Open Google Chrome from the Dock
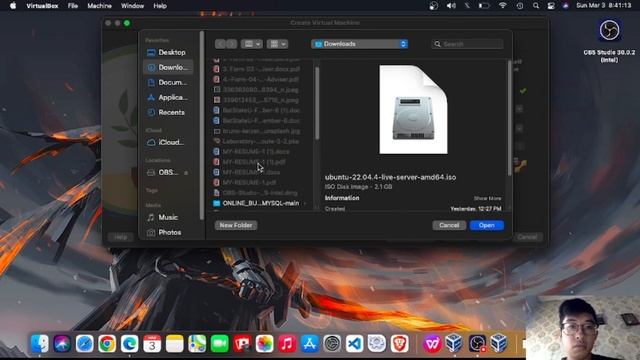The image size is (640, 360). [107, 344]
